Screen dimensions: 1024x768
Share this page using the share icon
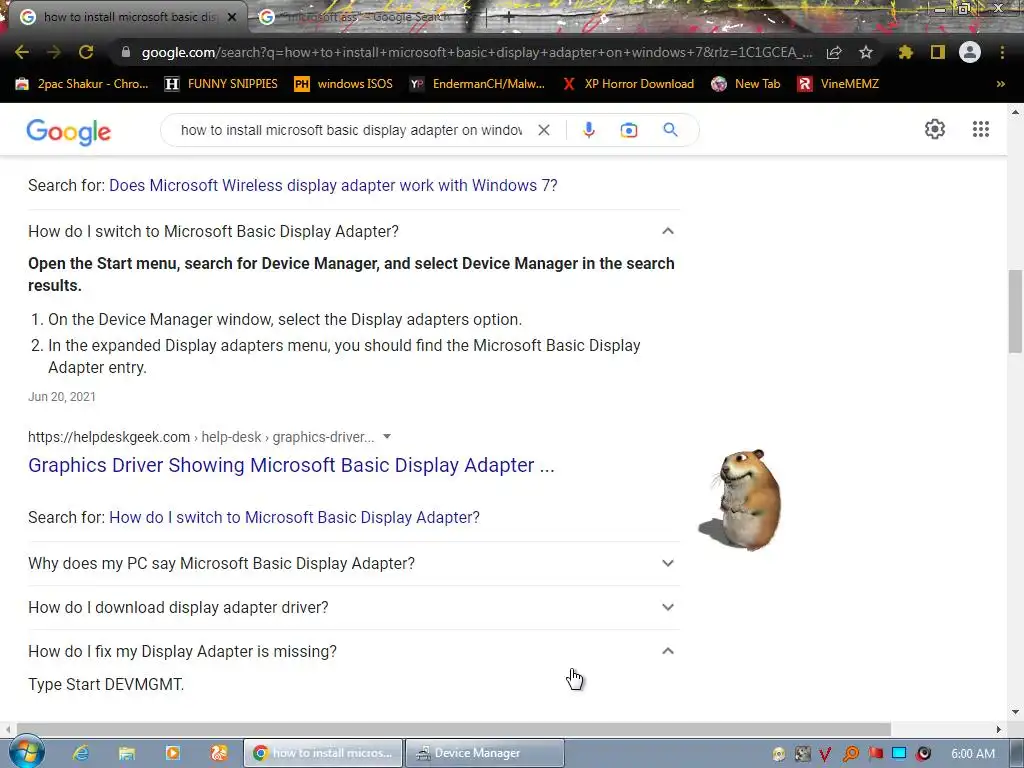(x=834, y=52)
